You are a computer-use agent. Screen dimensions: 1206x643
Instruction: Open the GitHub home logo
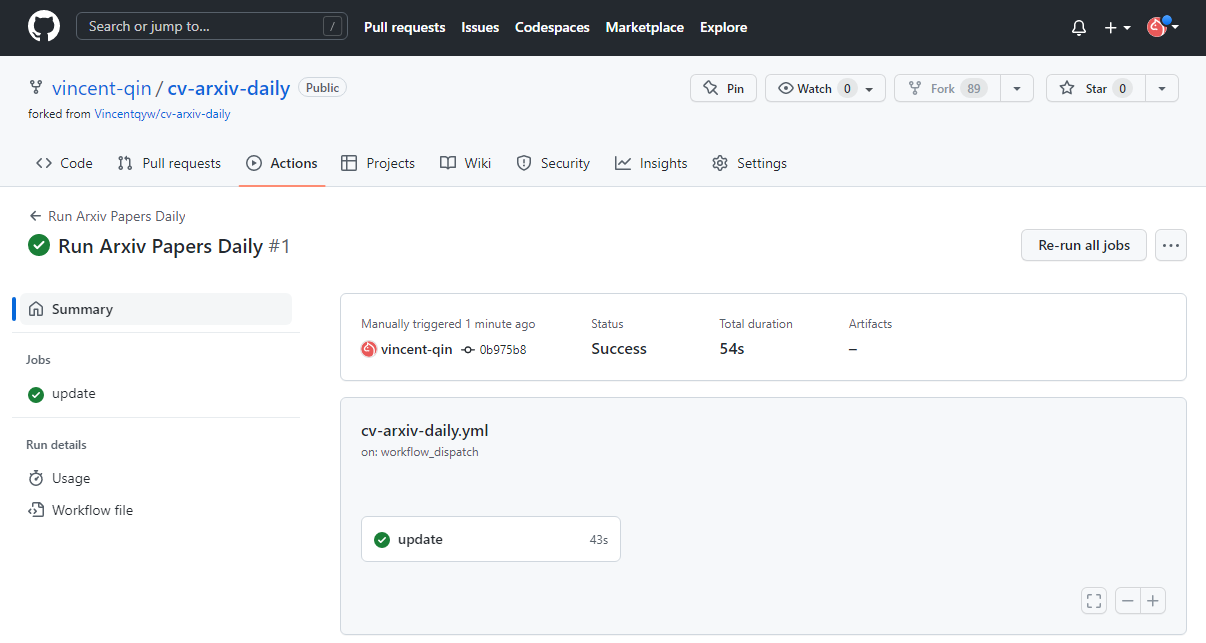tap(43, 27)
